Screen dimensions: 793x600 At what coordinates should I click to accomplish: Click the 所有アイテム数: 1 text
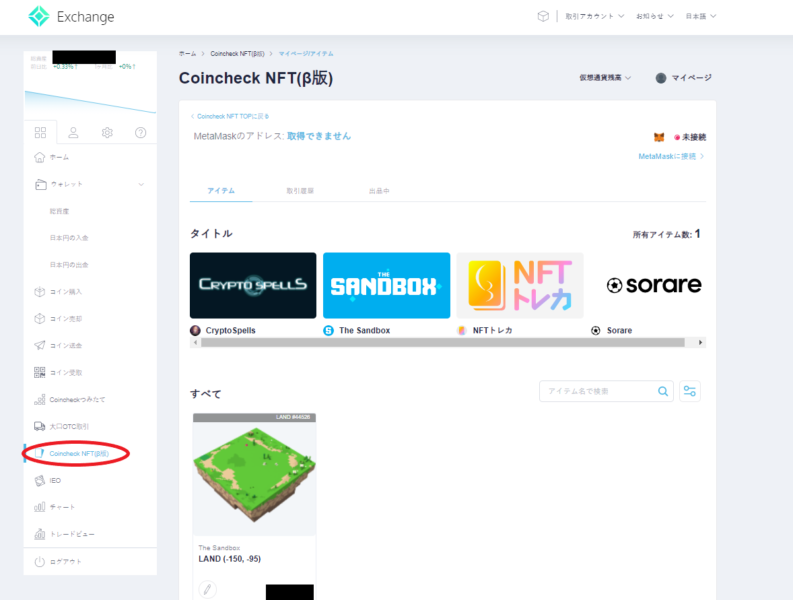[x=667, y=234]
